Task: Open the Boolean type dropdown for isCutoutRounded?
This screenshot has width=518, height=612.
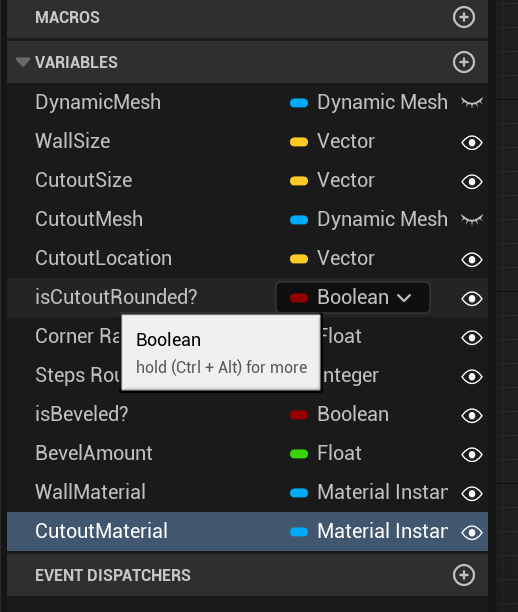Action: click(353, 297)
